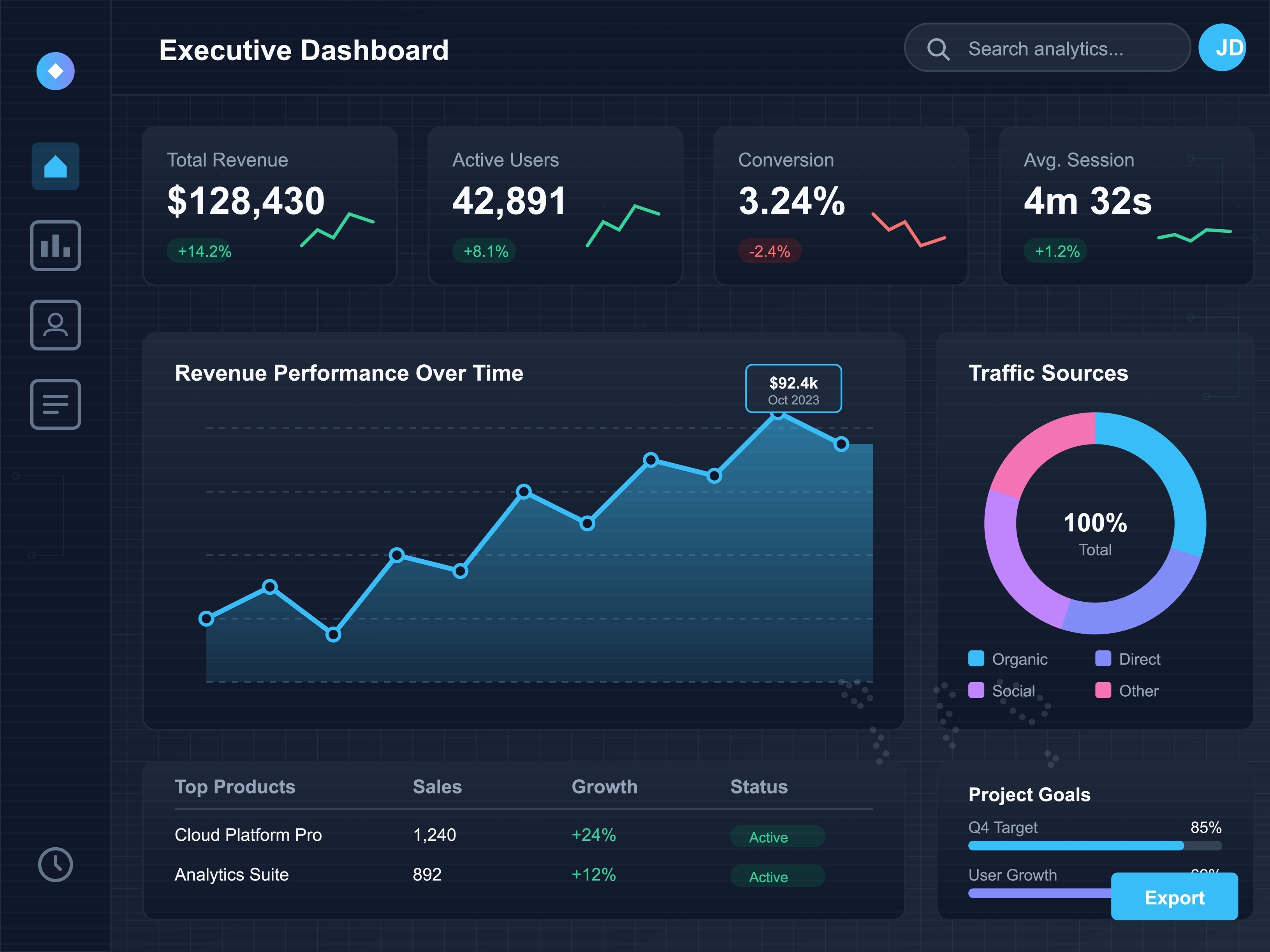Open the Home icon in the sidebar
Viewport: 1270px width, 952px height.
point(55,167)
